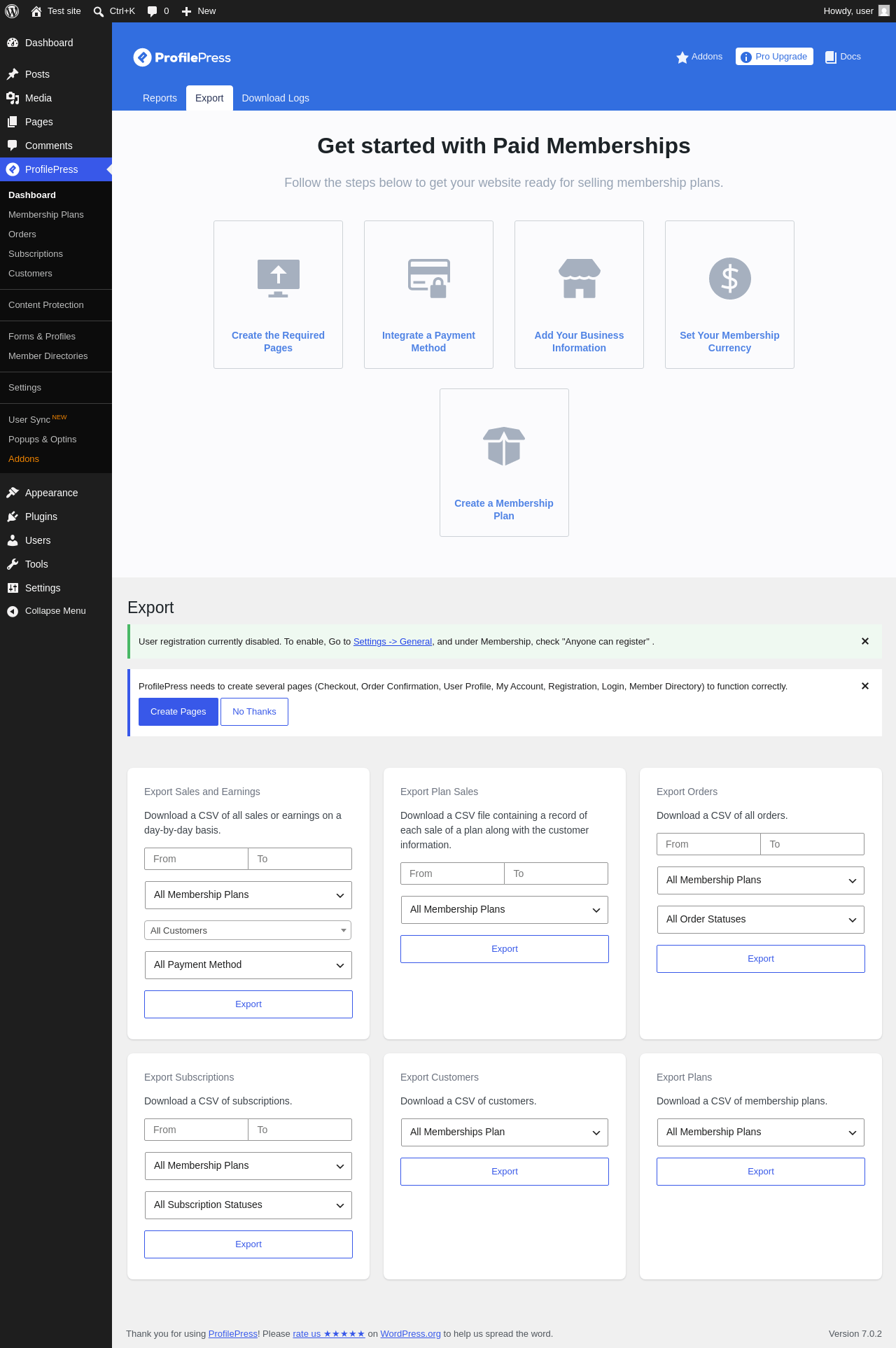Switch to the Reports tab
Screen dimensions: 896x1348
tap(160, 98)
